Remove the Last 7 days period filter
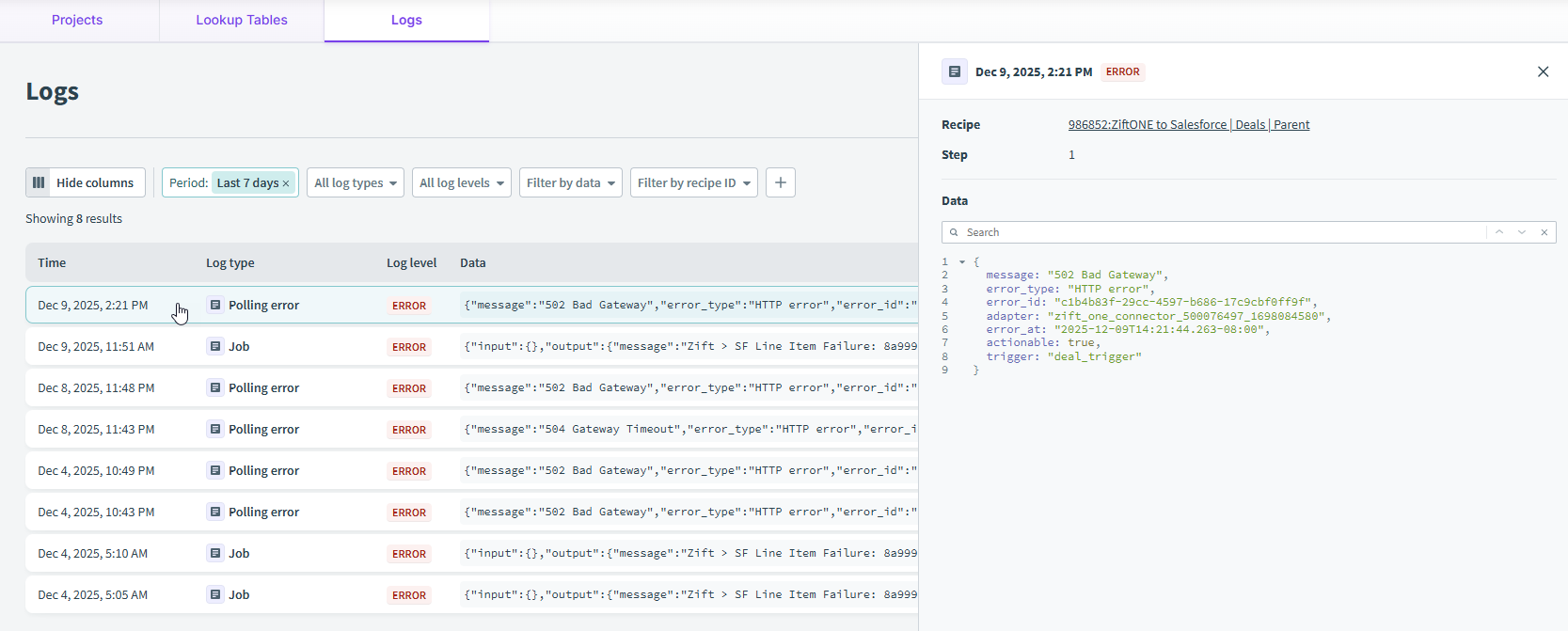This screenshot has height=631, width=1568. click(286, 183)
